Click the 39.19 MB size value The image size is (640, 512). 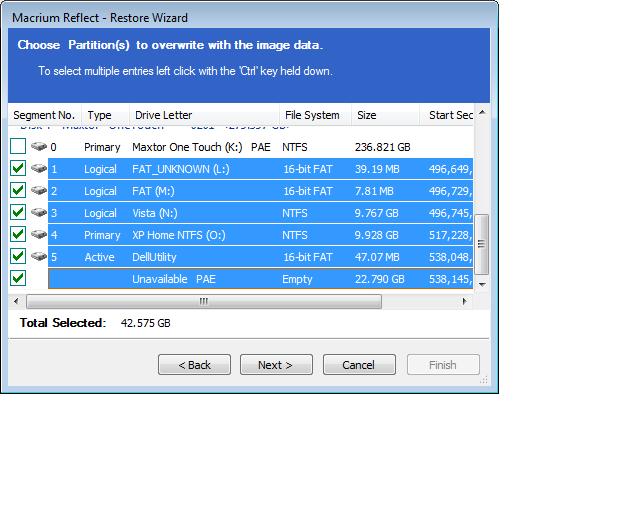[377, 169]
